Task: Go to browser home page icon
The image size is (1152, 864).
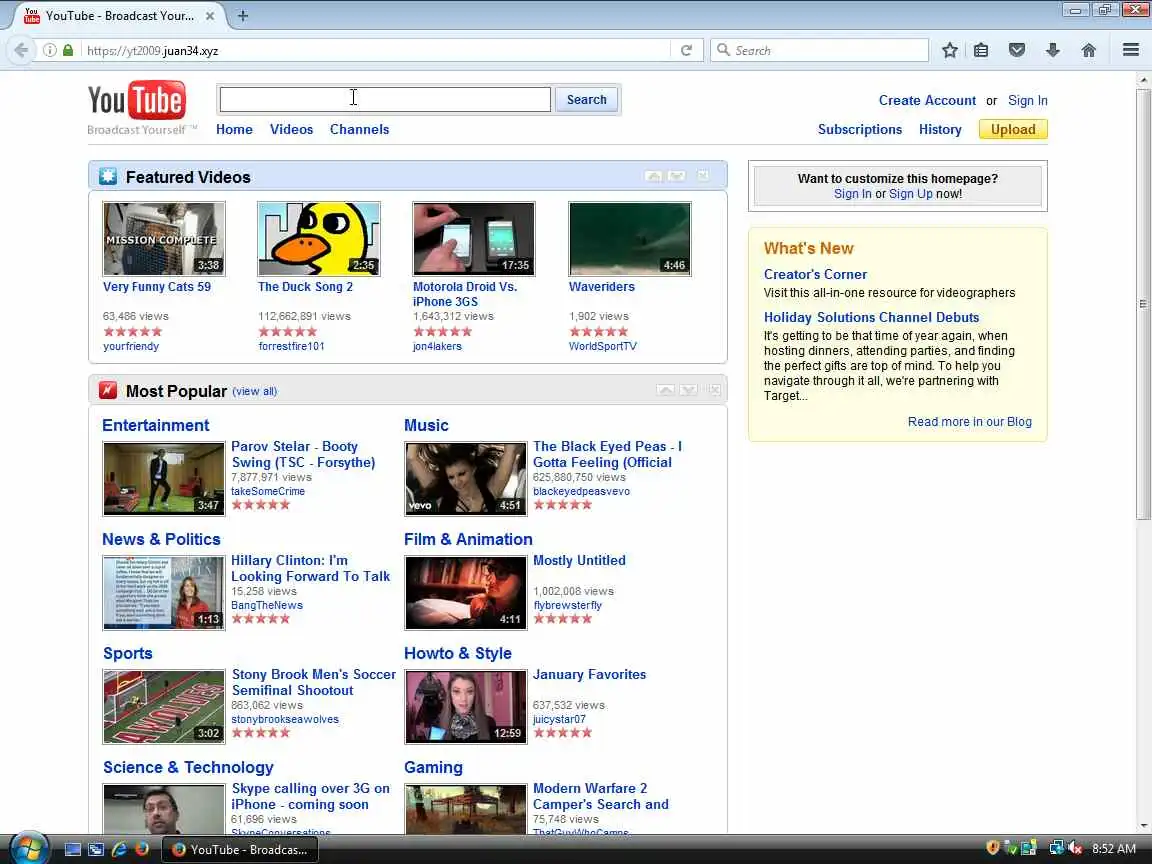Action: [x=1089, y=50]
